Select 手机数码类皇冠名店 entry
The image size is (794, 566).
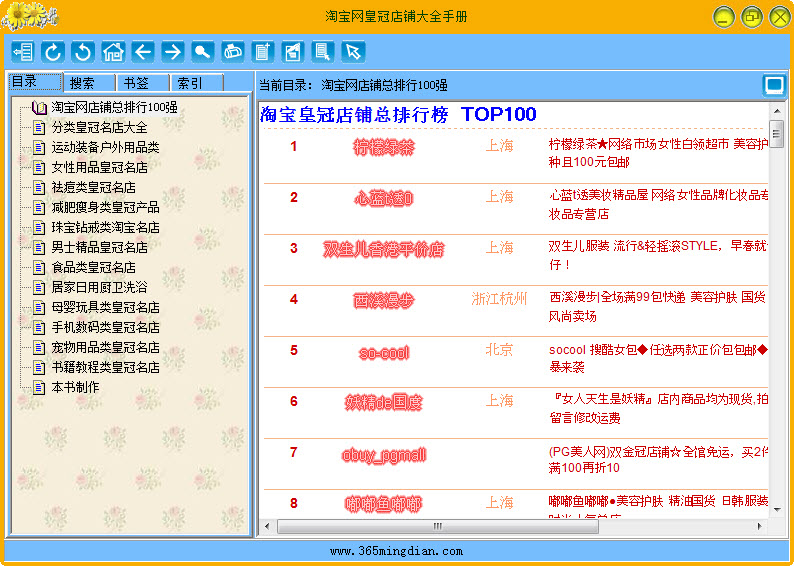point(105,328)
